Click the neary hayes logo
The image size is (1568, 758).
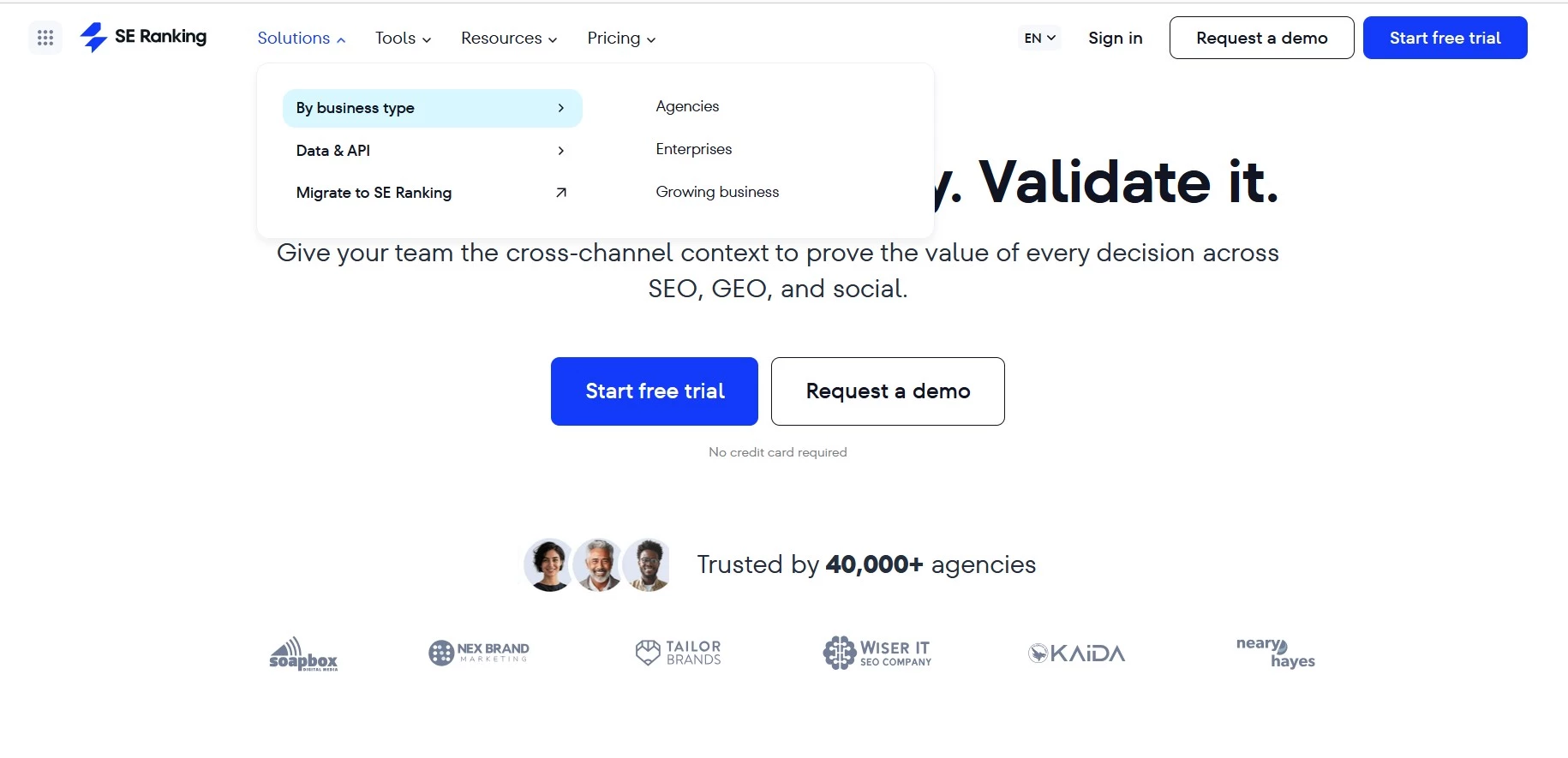tap(1276, 653)
